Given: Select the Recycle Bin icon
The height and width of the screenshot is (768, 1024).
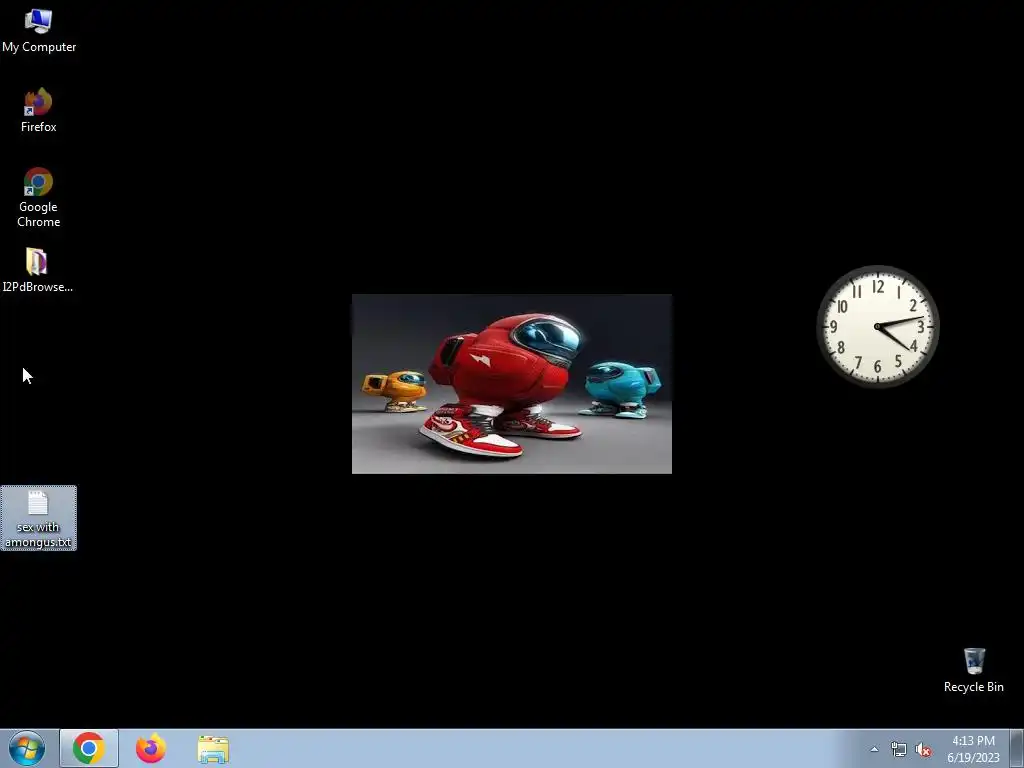Looking at the screenshot, I should (x=973, y=670).
